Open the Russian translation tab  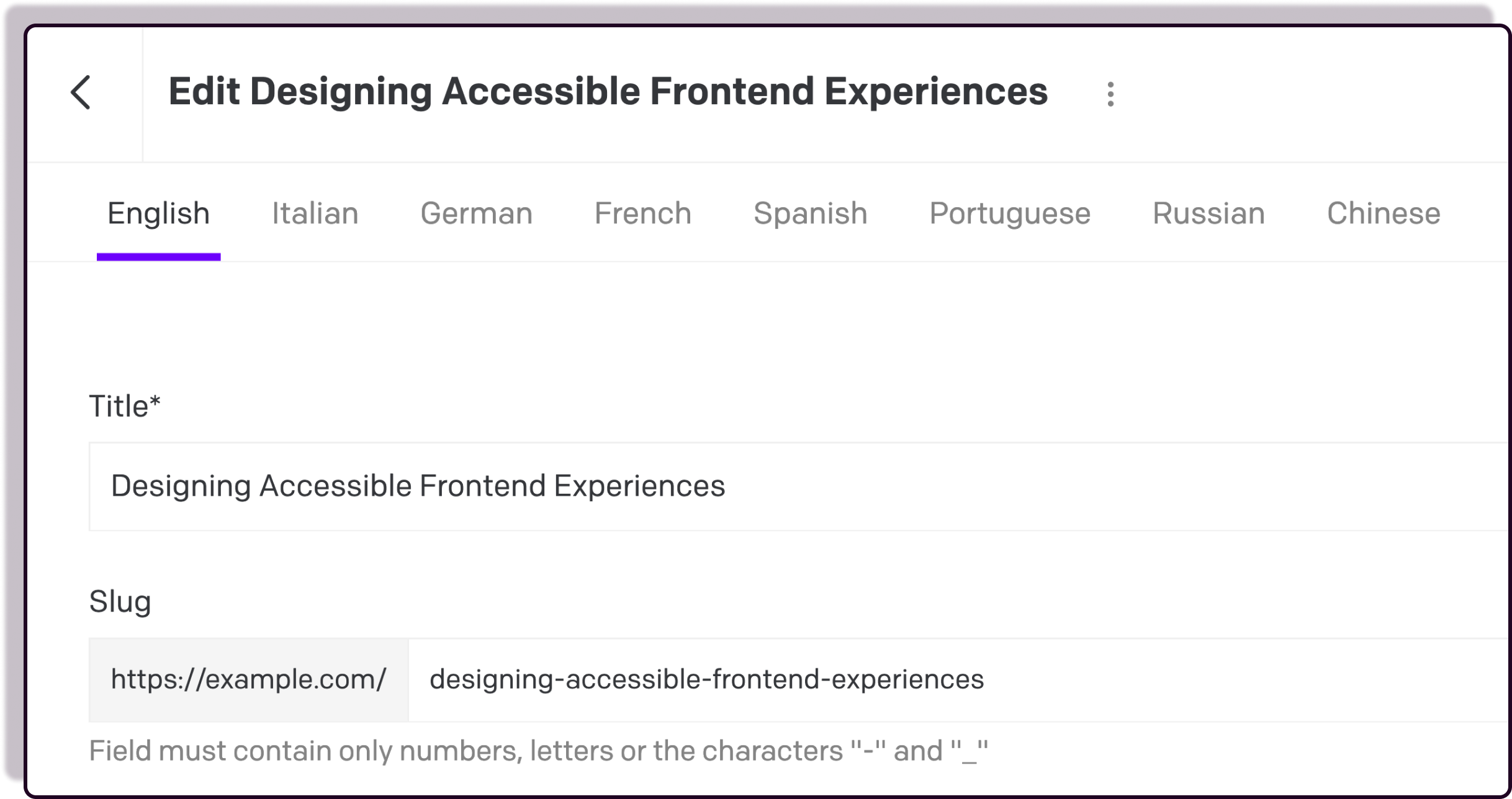point(1208,214)
